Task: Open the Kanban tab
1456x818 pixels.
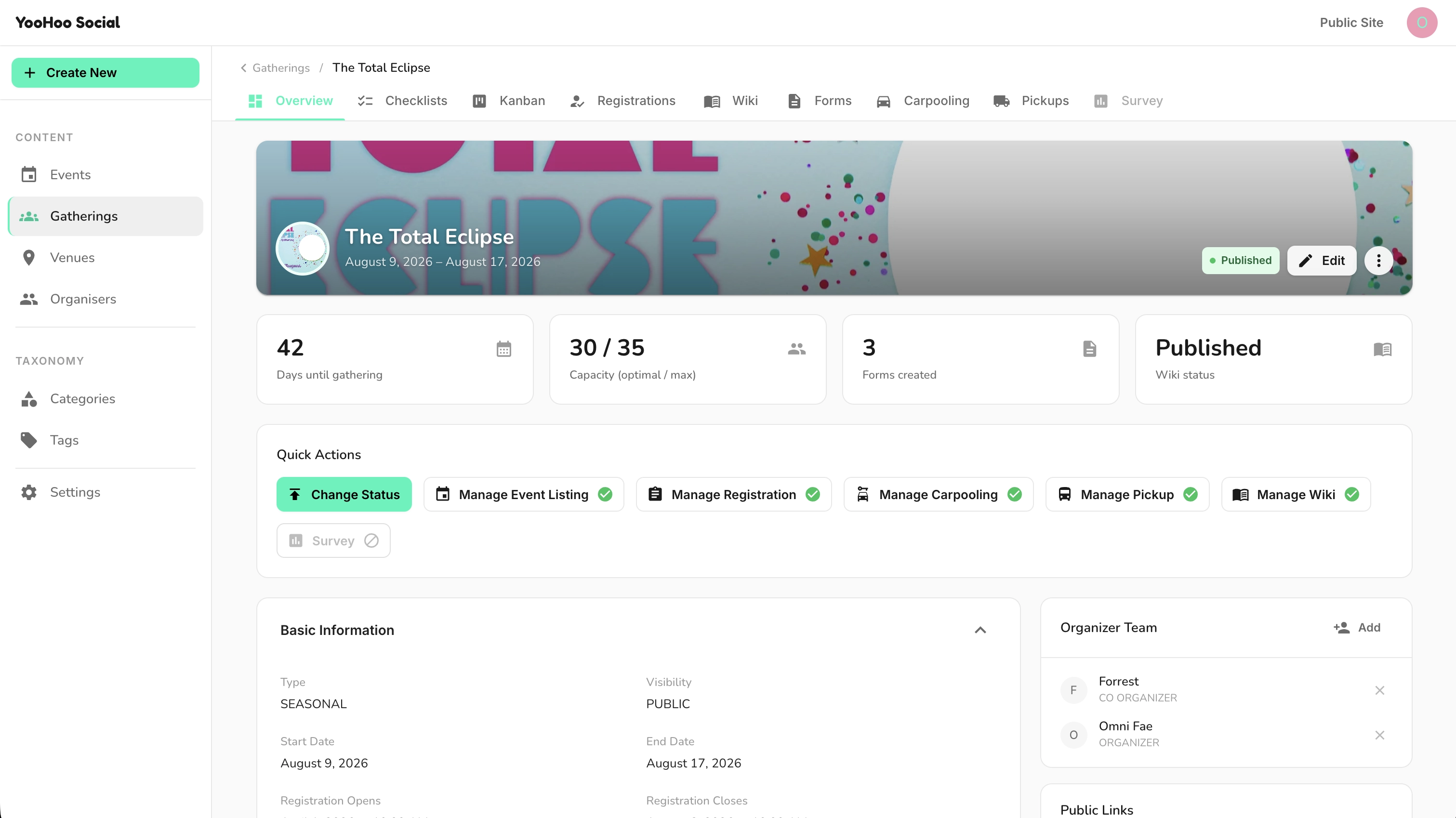Action: click(x=509, y=101)
